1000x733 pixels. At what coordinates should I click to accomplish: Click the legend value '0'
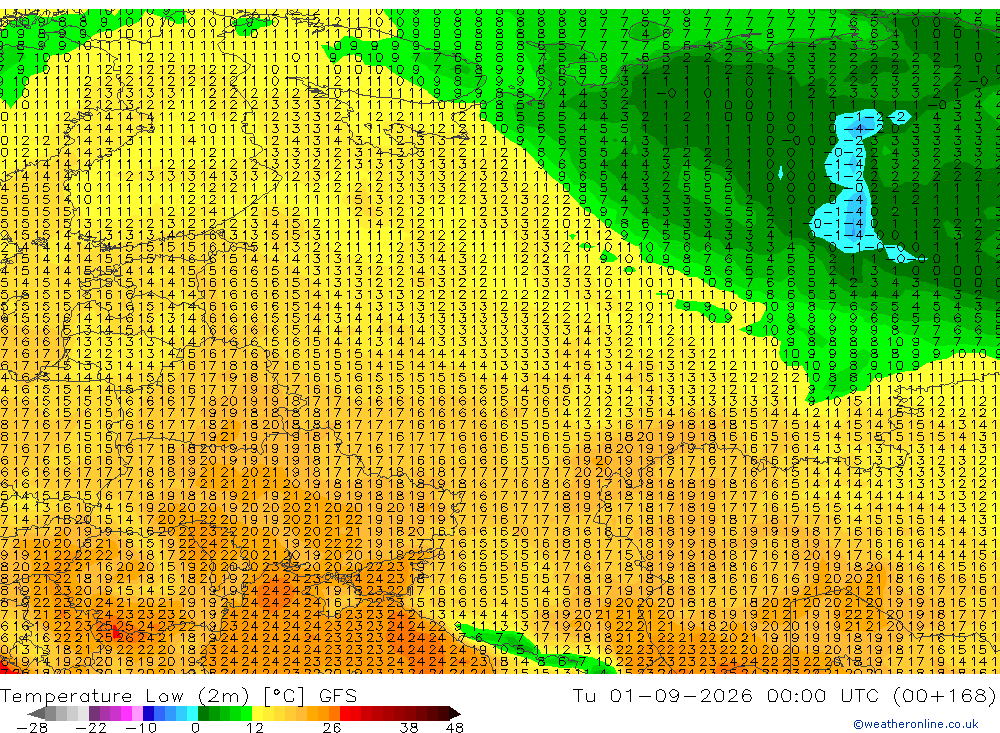[195, 727]
